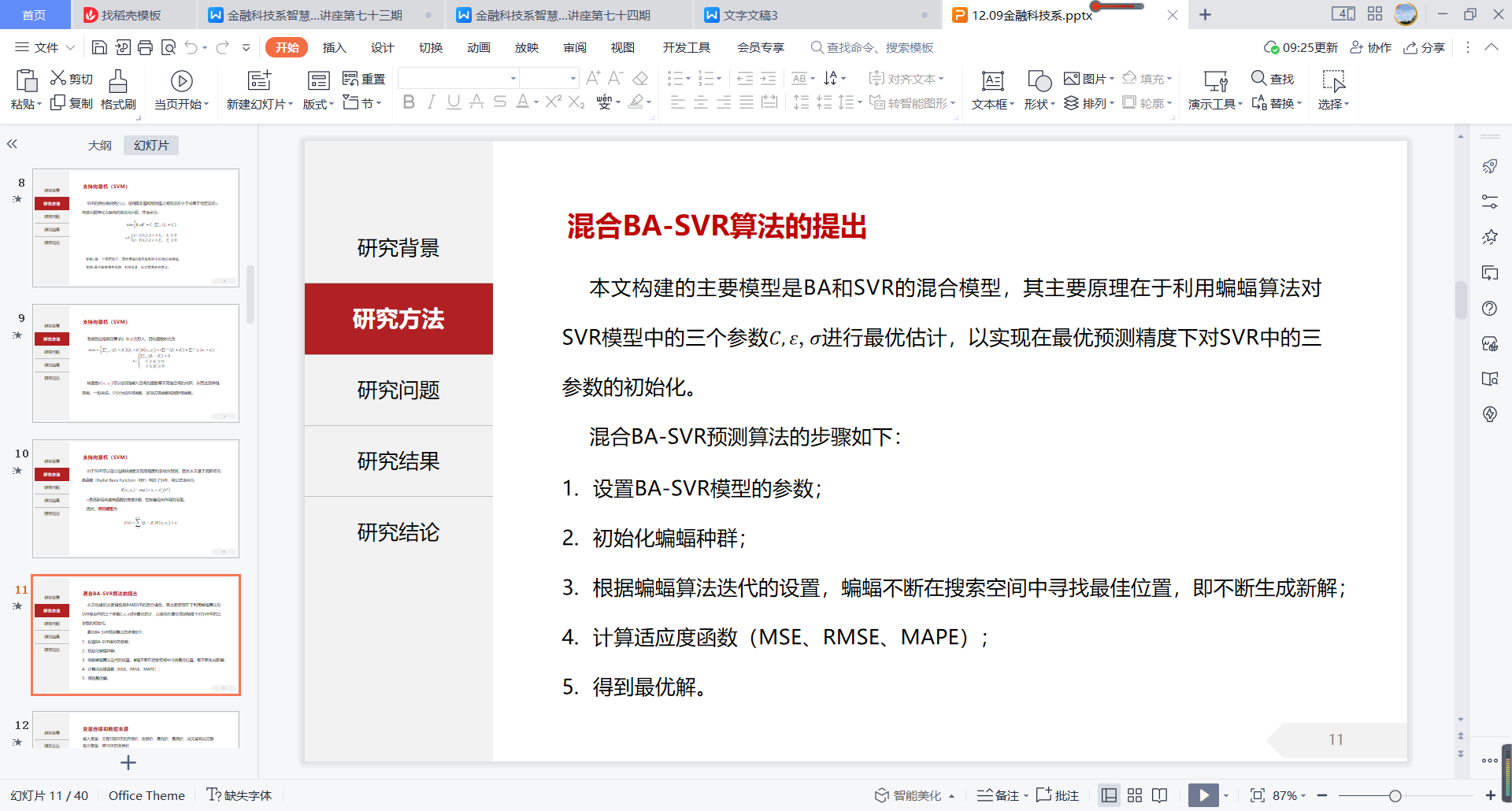
Task: Toggle Bold formatting
Action: tap(409, 102)
